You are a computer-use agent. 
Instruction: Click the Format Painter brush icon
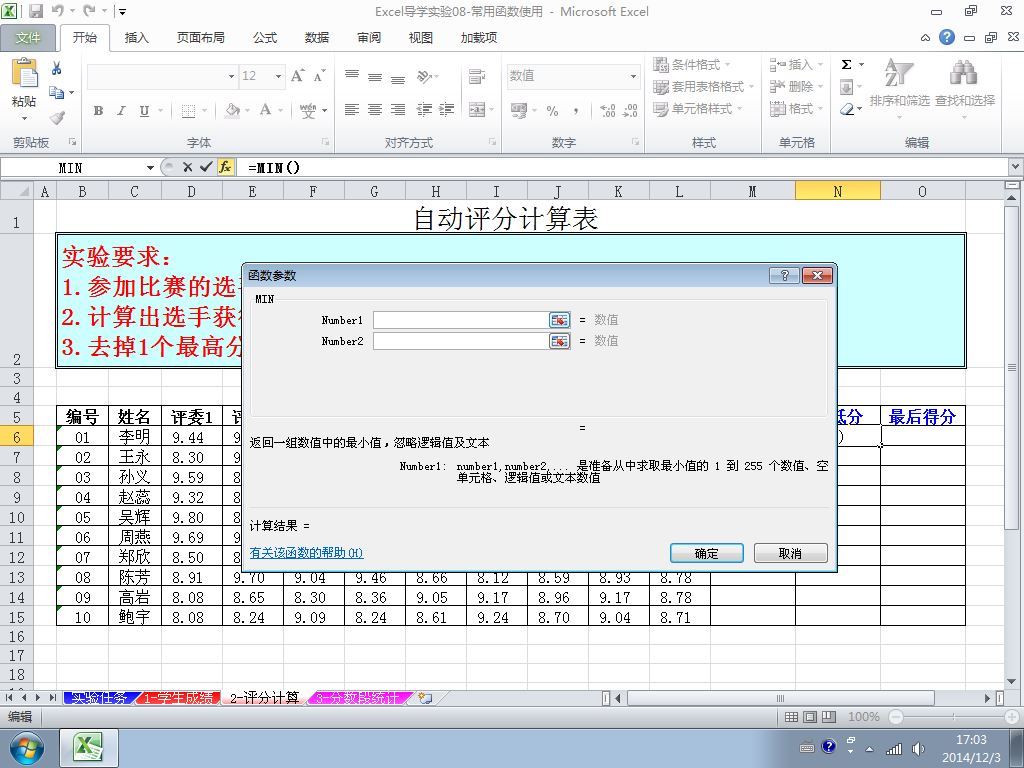57,118
